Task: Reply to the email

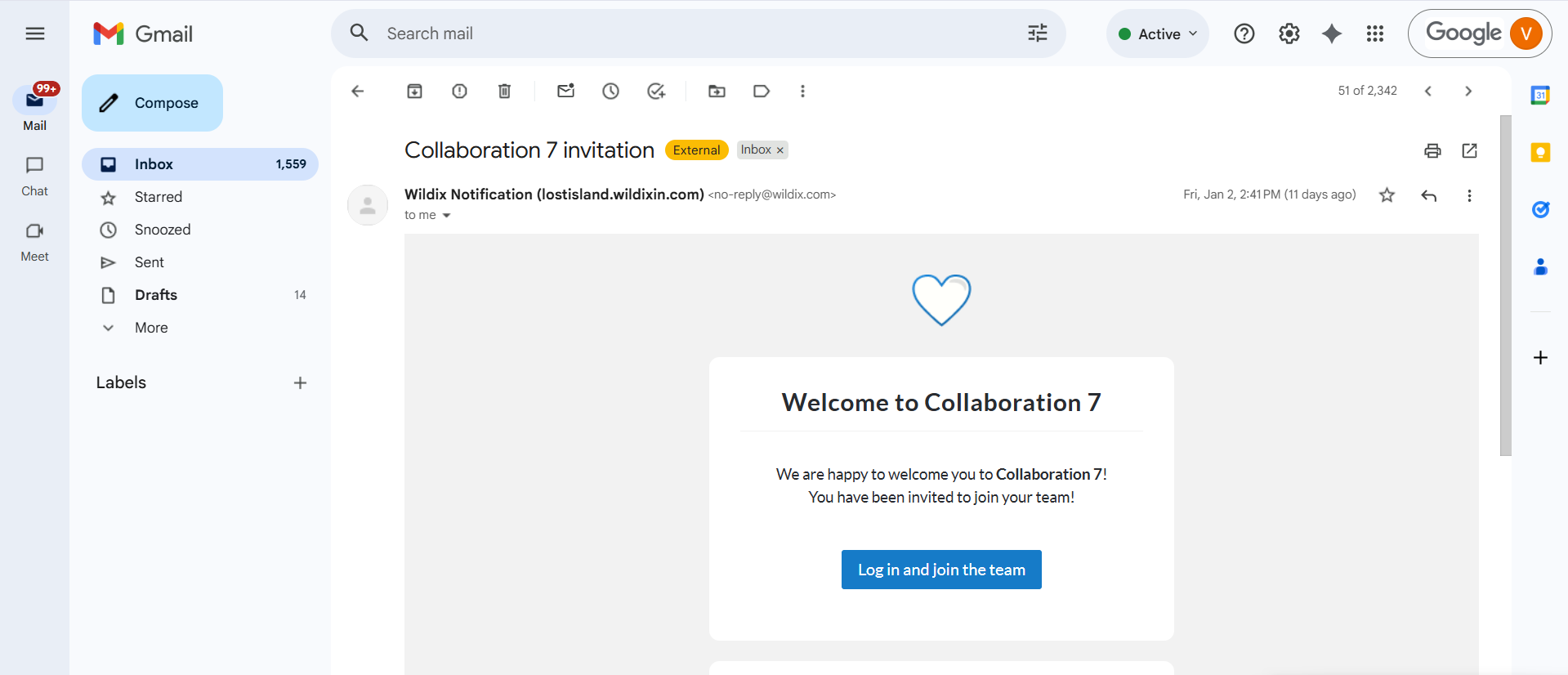Action: point(1429,195)
